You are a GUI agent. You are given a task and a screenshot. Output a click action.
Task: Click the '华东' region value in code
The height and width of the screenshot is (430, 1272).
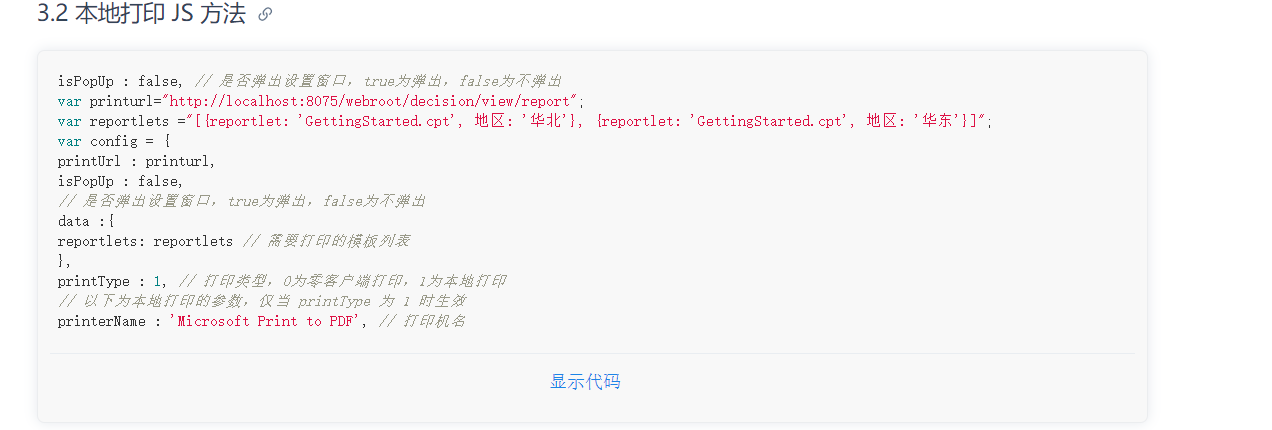943,121
